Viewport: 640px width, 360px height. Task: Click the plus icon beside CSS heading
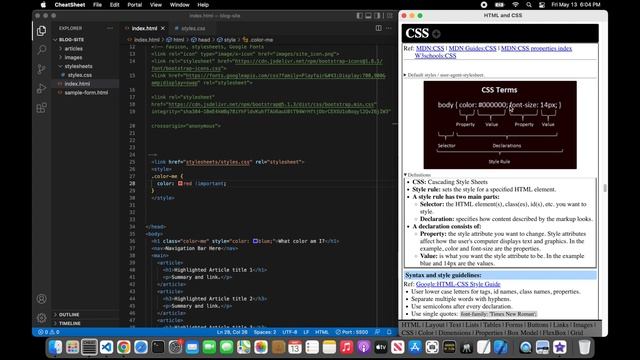436,34
